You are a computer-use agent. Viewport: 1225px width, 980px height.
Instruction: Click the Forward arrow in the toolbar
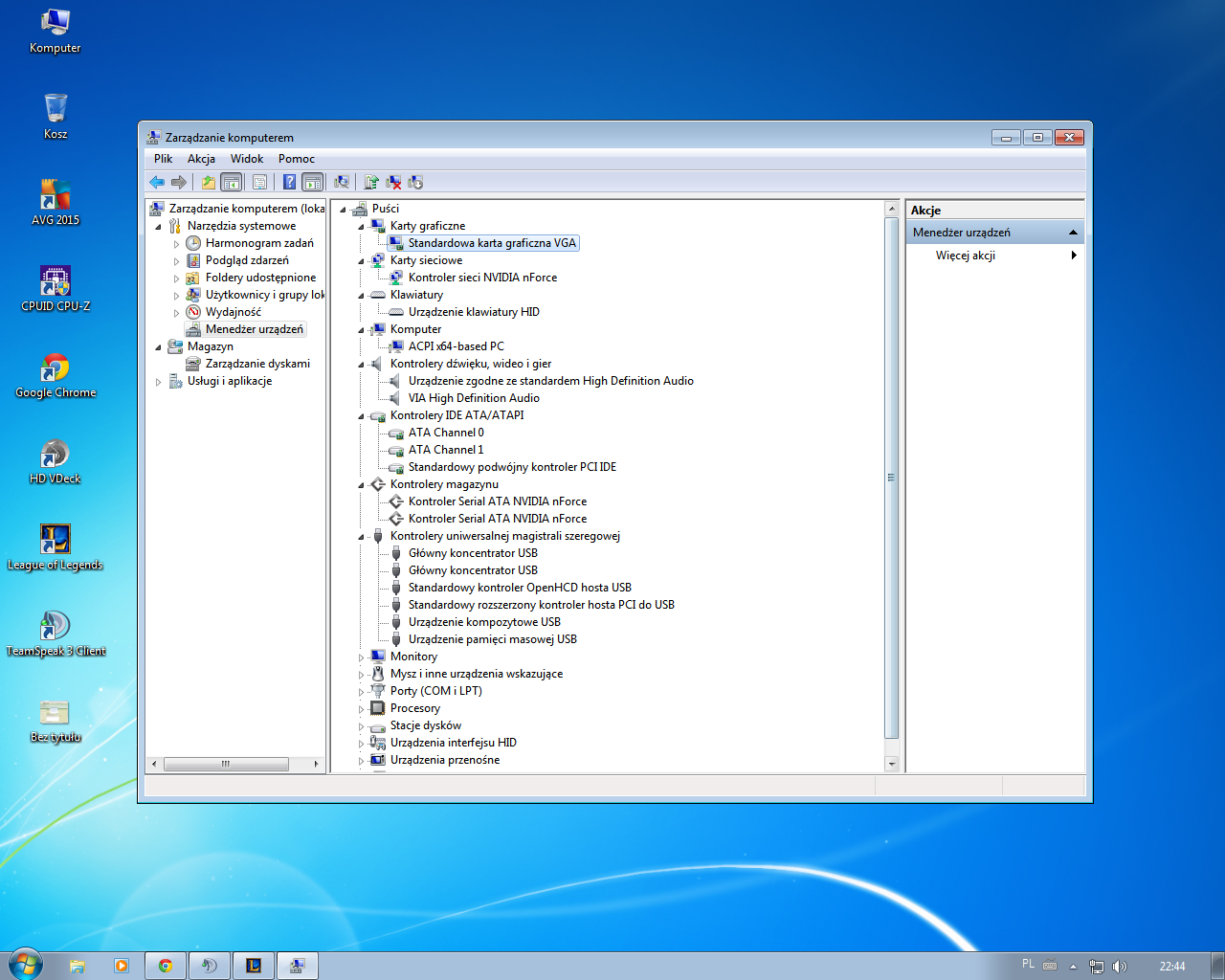(x=178, y=182)
